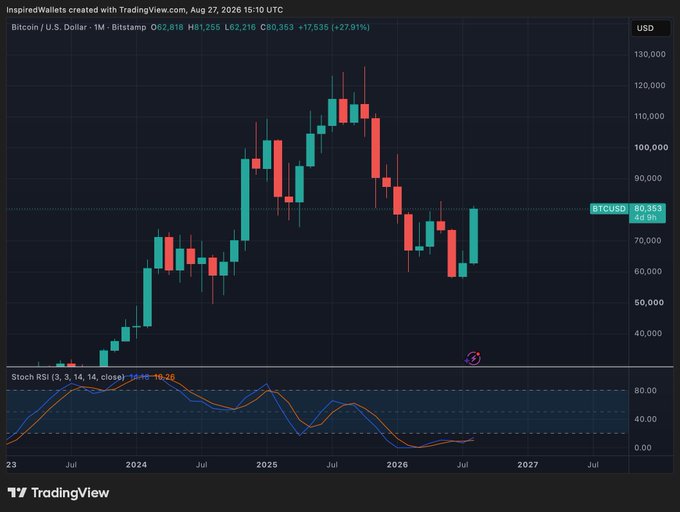
Task: Select the Stoch RSI indicator legend
Action: (68, 377)
